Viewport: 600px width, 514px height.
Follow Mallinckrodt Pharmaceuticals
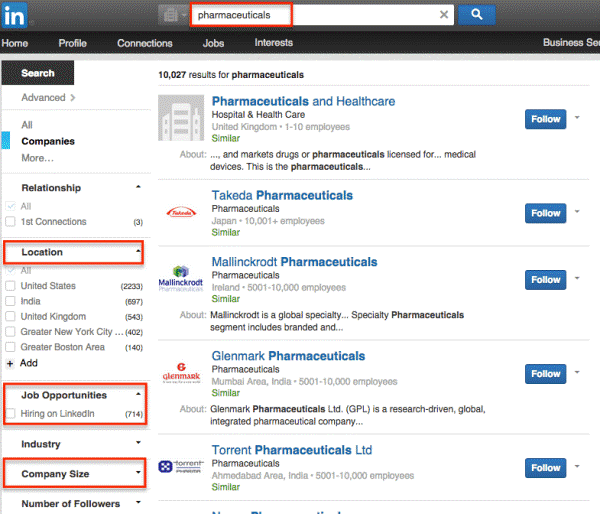pyautogui.click(x=545, y=280)
